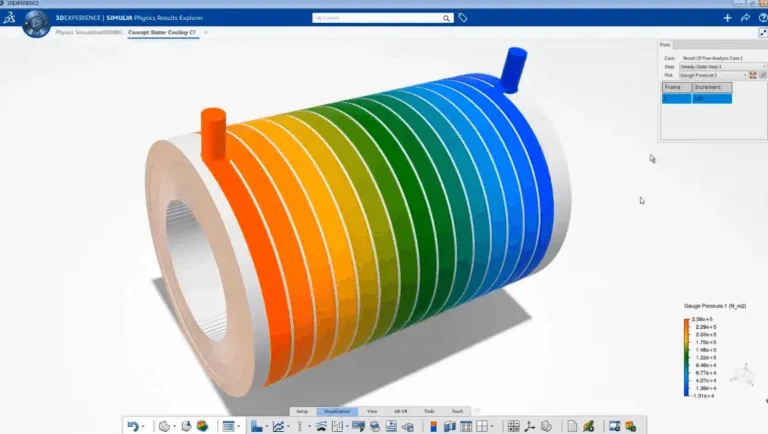Click the plus add icon in header

[x=728, y=18]
